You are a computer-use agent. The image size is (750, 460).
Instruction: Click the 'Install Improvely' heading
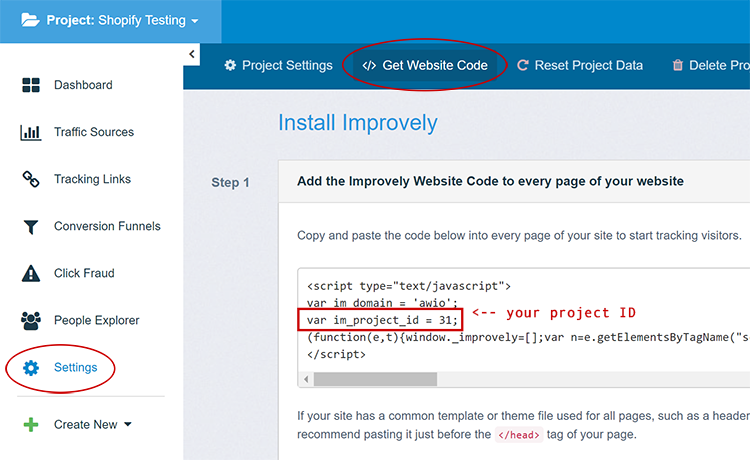tap(358, 123)
